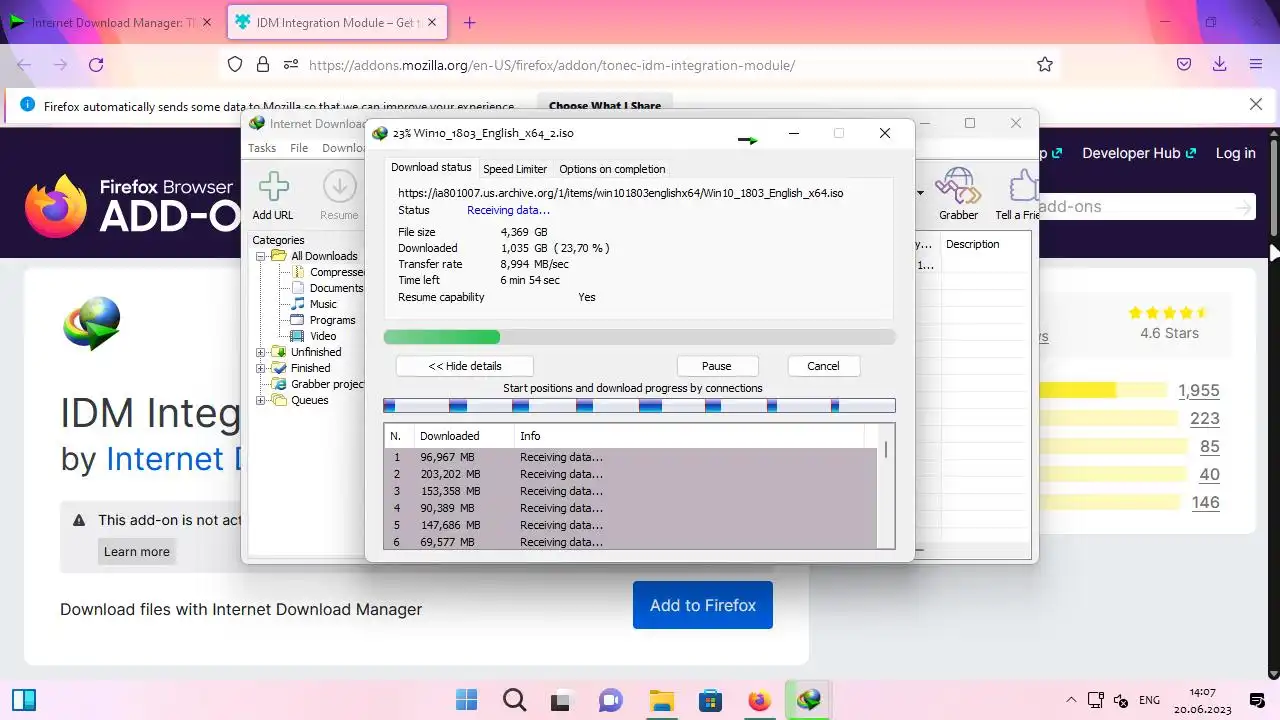Bookmark this page with the star icon

[1045, 65]
